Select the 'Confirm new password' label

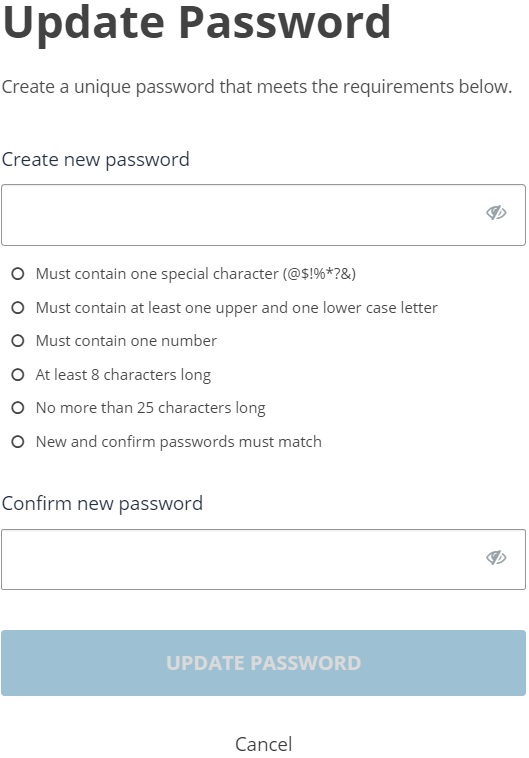click(103, 504)
